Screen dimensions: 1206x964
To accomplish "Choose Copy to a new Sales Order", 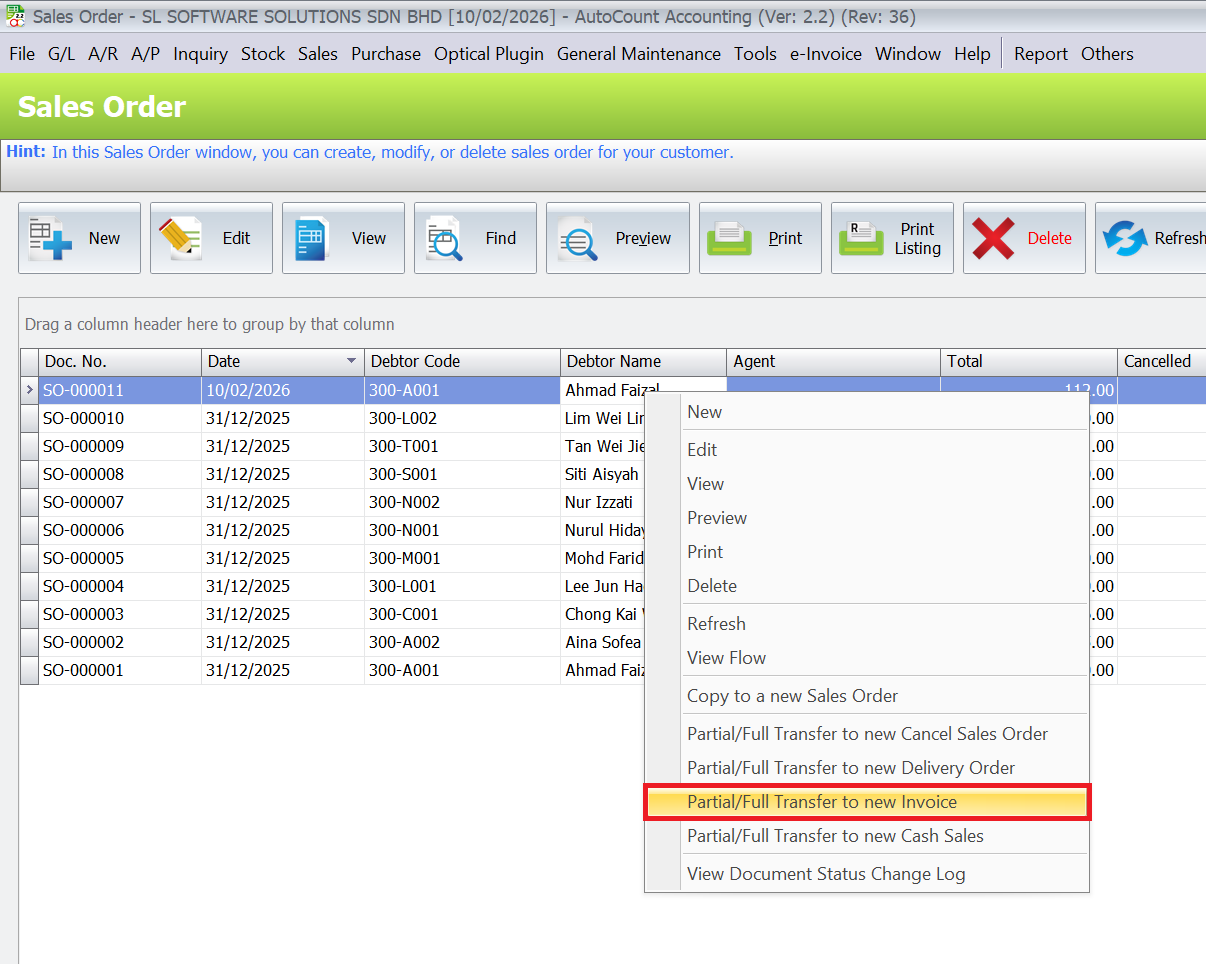I will tap(792, 696).
